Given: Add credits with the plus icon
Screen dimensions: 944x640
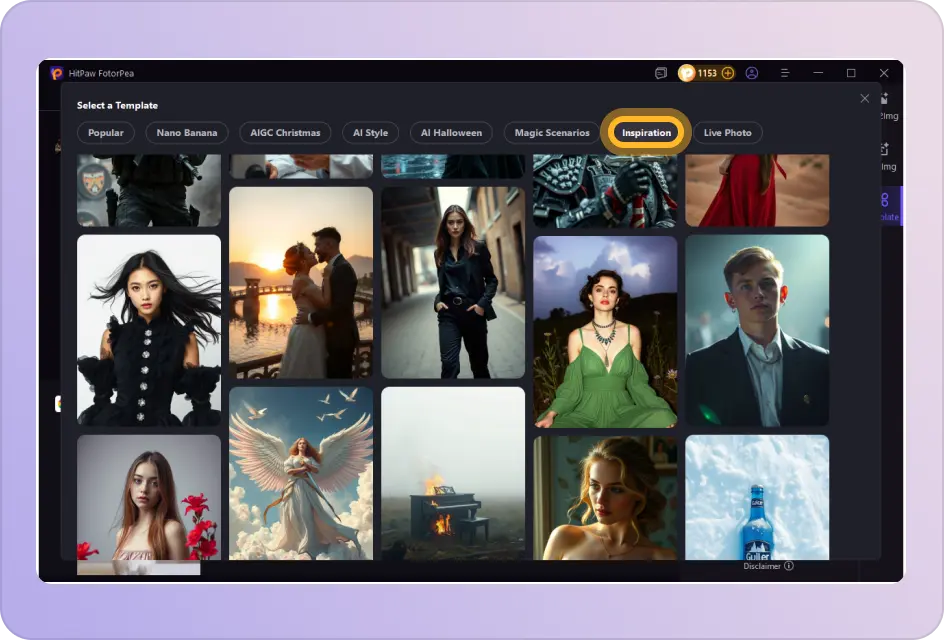Looking at the screenshot, I should 728,73.
